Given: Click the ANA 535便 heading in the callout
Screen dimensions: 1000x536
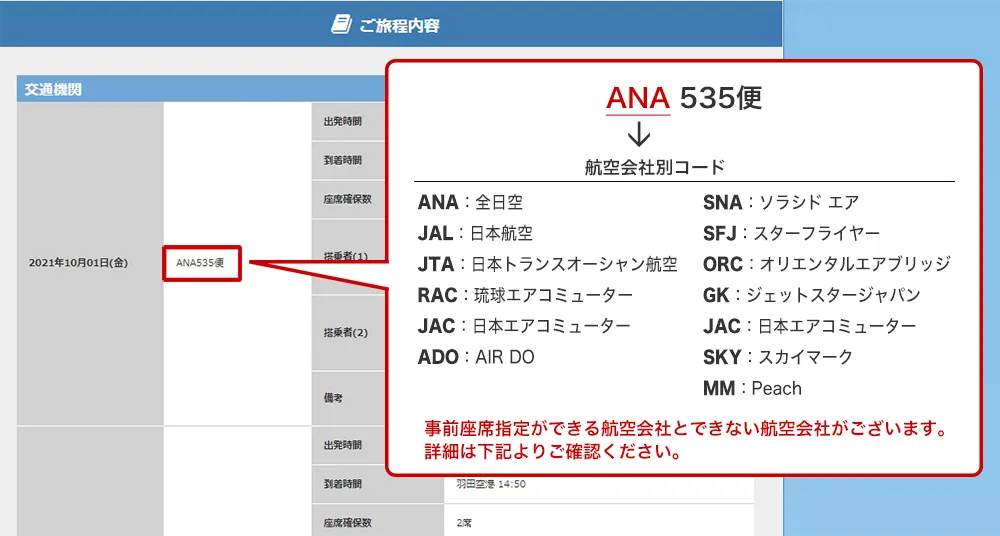Looking at the screenshot, I should tap(684, 98).
